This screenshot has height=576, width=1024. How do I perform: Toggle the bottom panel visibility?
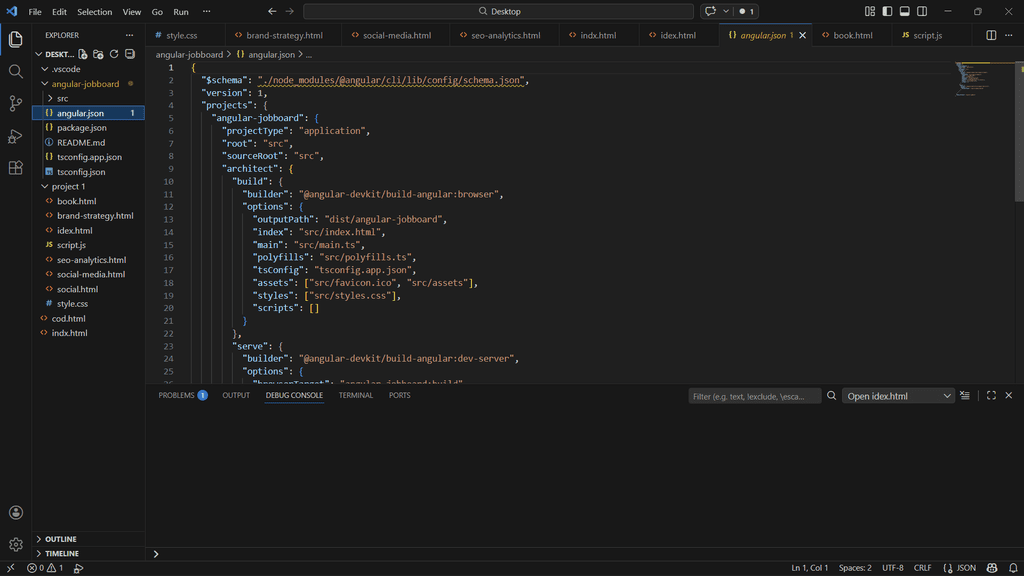click(904, 11)
